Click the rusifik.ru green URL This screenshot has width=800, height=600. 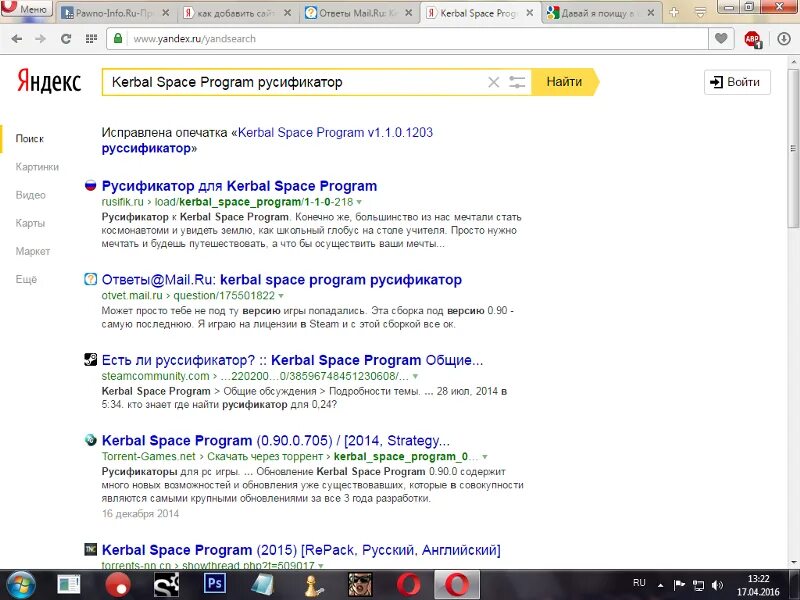point(227,202)
